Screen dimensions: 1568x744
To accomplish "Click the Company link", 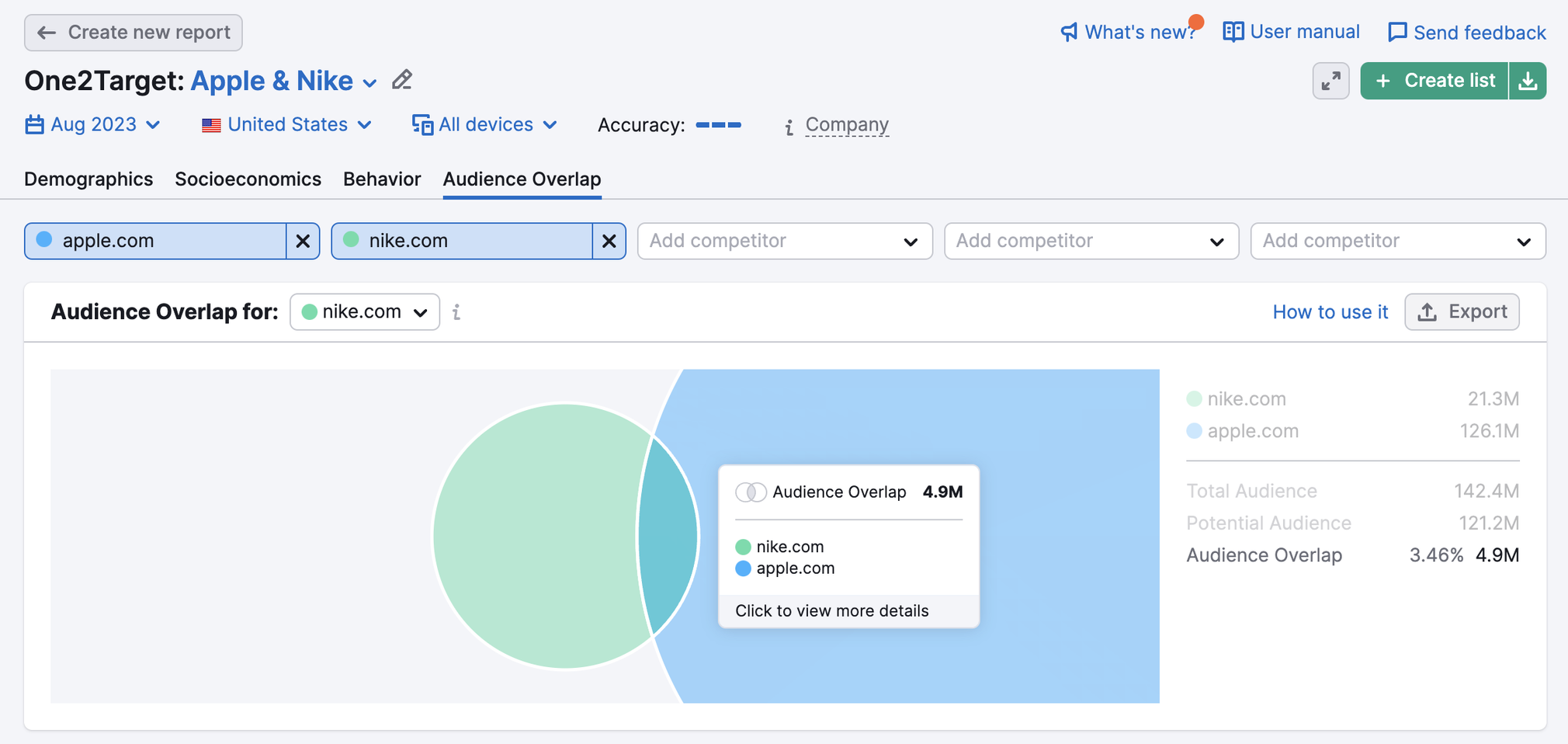I will [x=847, y=124].
